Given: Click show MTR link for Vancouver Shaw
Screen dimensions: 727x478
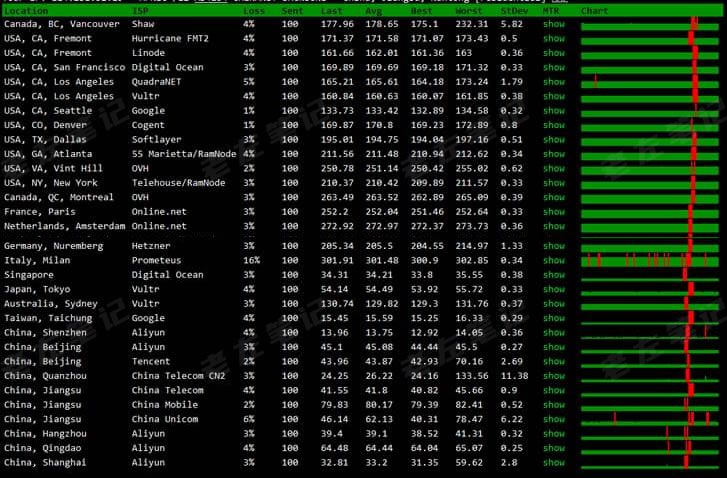Looking at the screenshot, I should pyautogui.click(x=553, y=23).
